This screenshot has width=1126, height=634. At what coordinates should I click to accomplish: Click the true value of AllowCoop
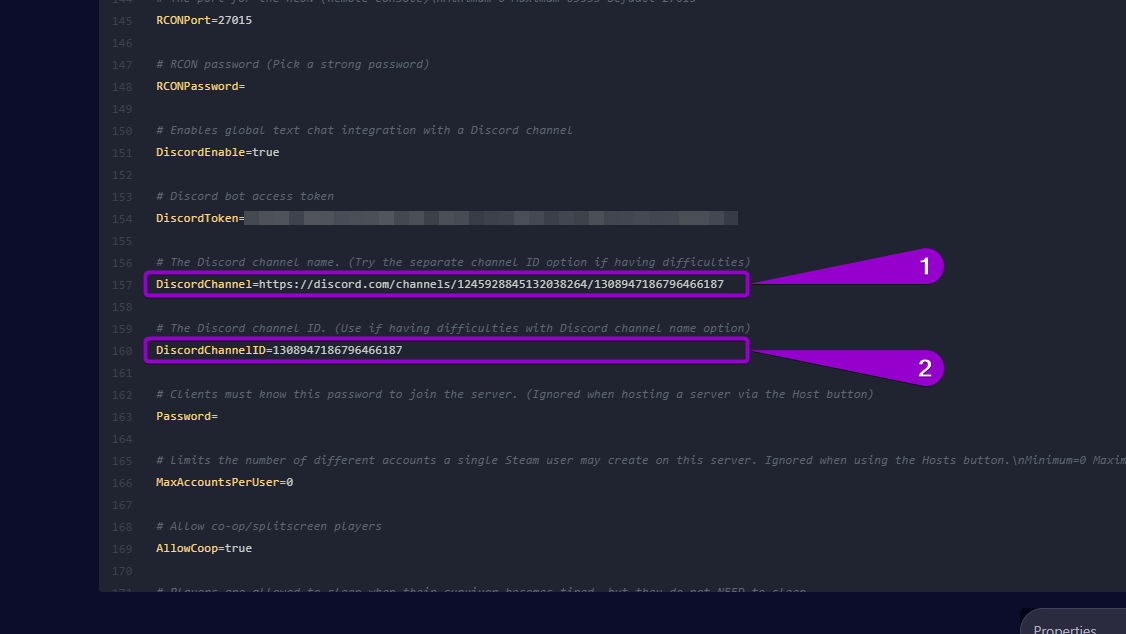[x=238, y=548]
